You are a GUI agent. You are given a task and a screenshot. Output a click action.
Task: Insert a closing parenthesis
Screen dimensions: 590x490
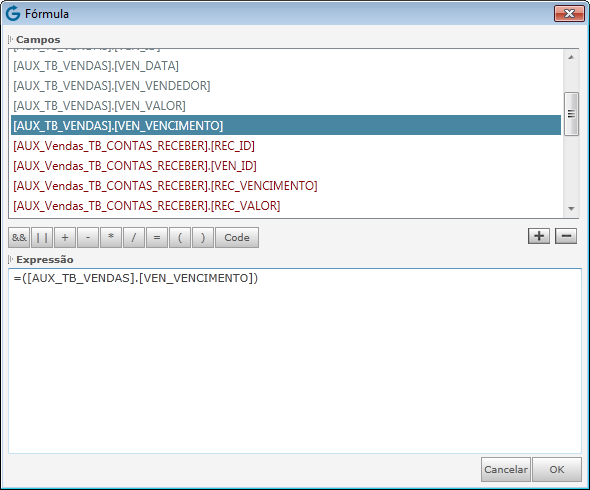coord(203,237)
